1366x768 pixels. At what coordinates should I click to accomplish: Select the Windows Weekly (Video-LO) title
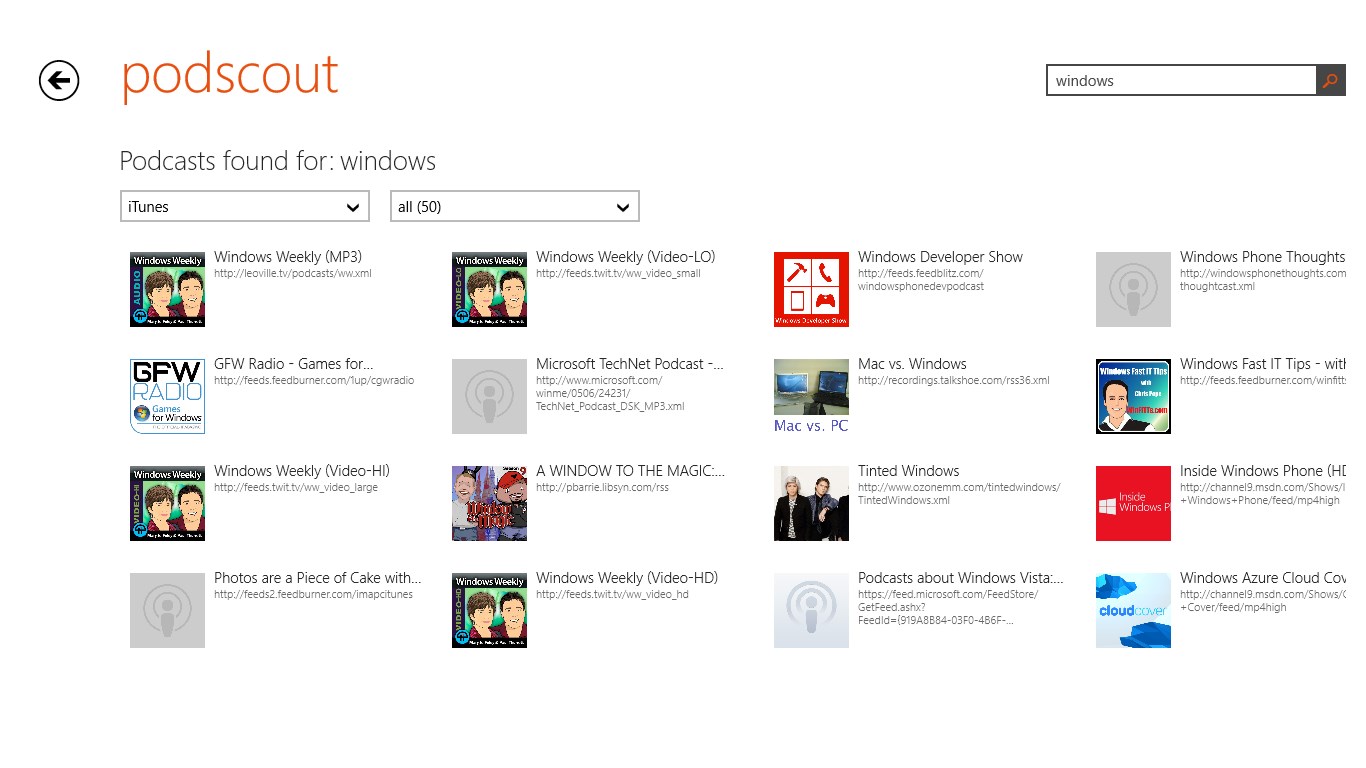point(625,257)
